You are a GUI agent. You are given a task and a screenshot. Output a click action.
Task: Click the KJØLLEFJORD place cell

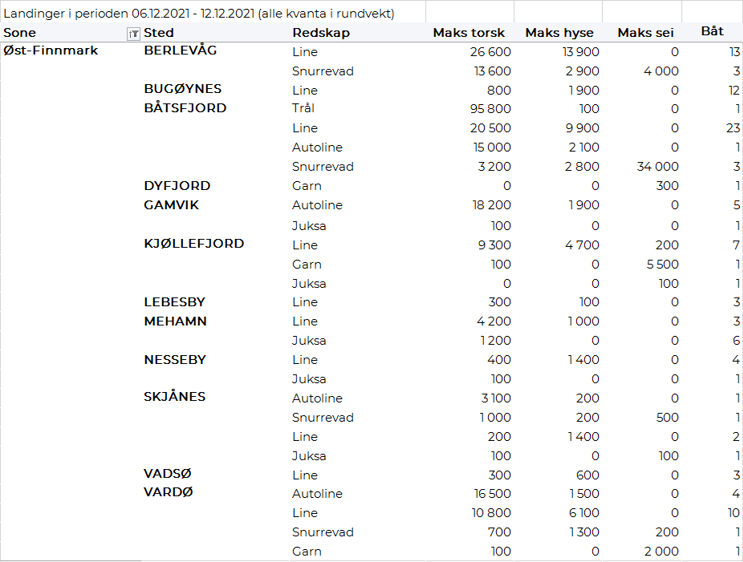pyautogui.click(x=194, y=244)
